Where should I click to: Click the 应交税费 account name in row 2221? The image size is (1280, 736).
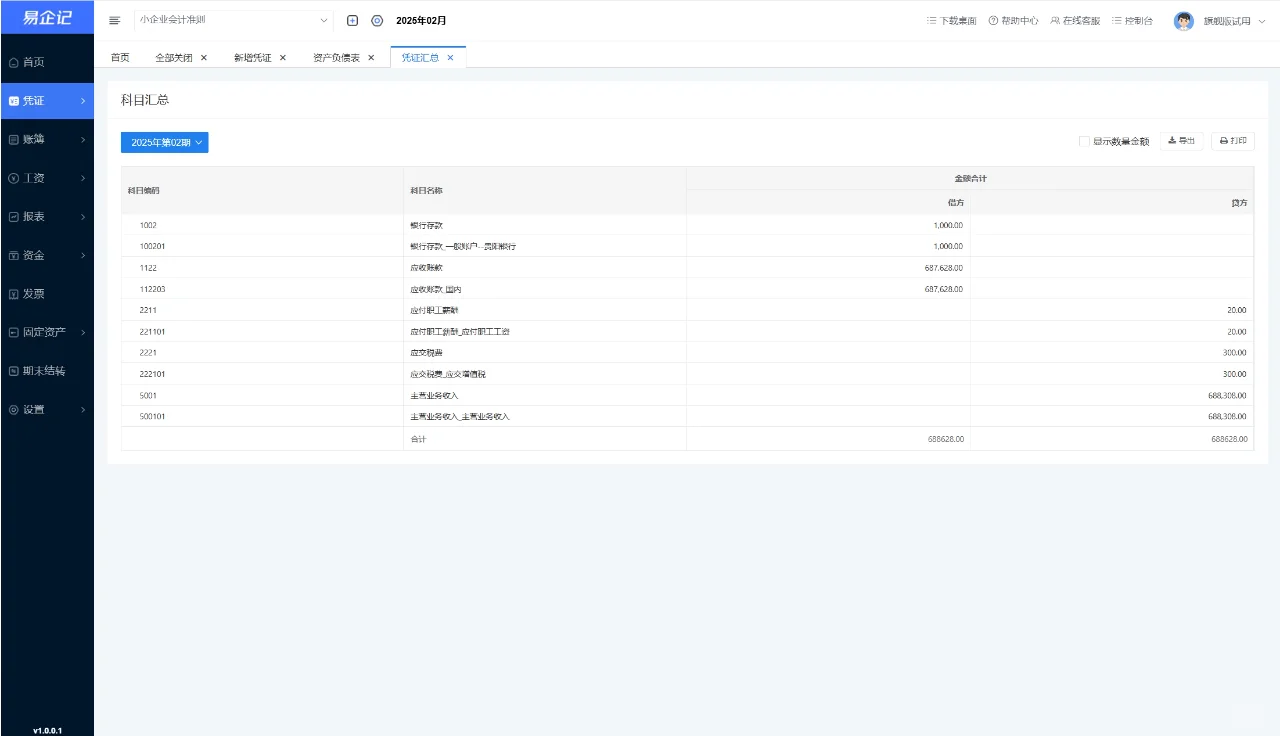(x=427, y=353)
